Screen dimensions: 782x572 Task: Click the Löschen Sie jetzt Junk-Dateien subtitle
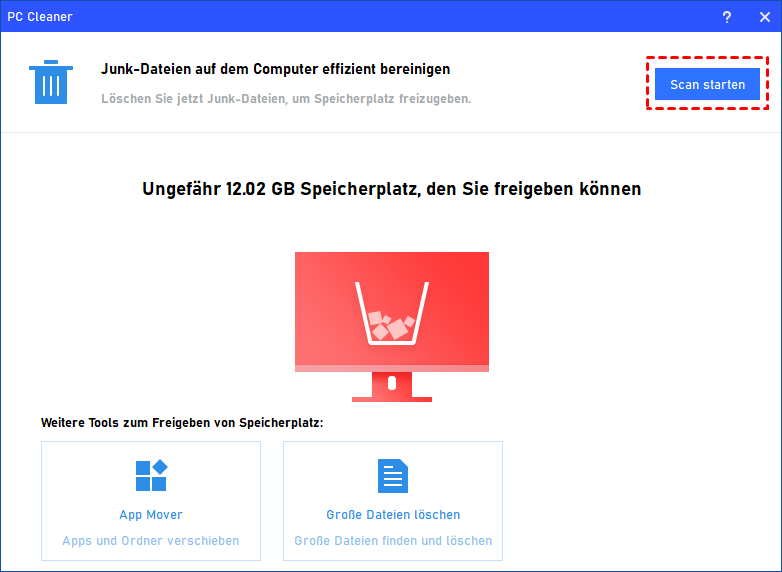286,99
